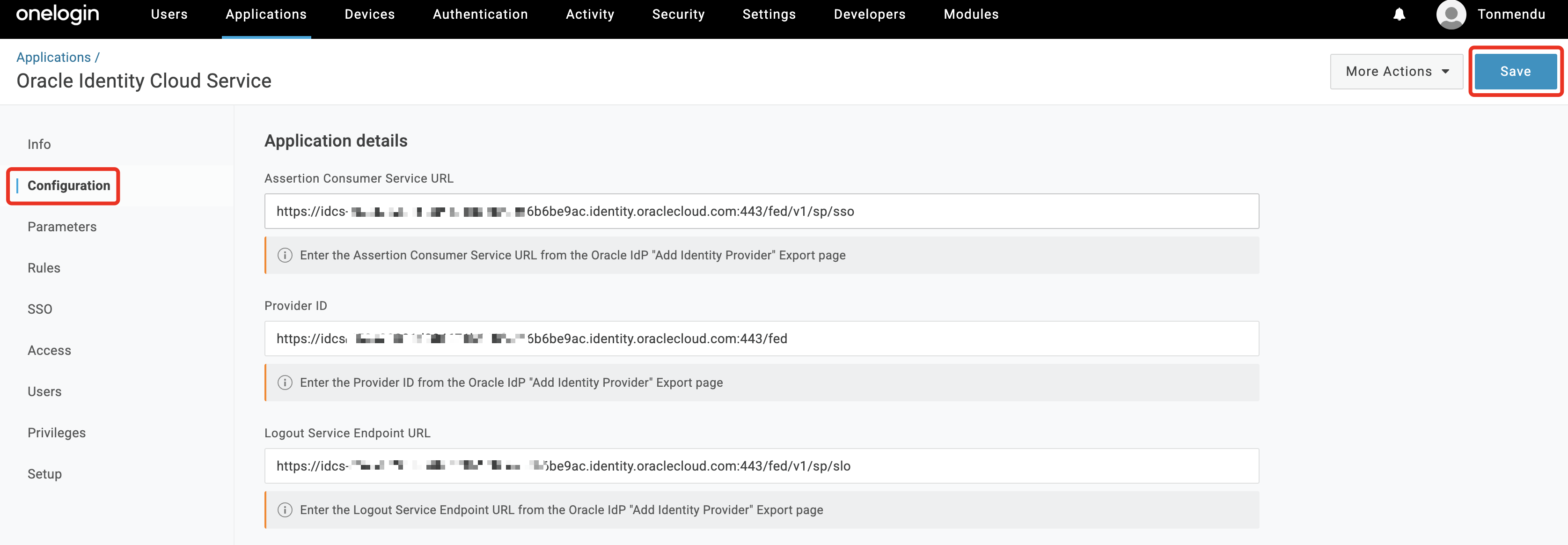The image size is (1568, 545).
Task: Click info icon beside Assertion Consumer hint
Action: (284, 255)
